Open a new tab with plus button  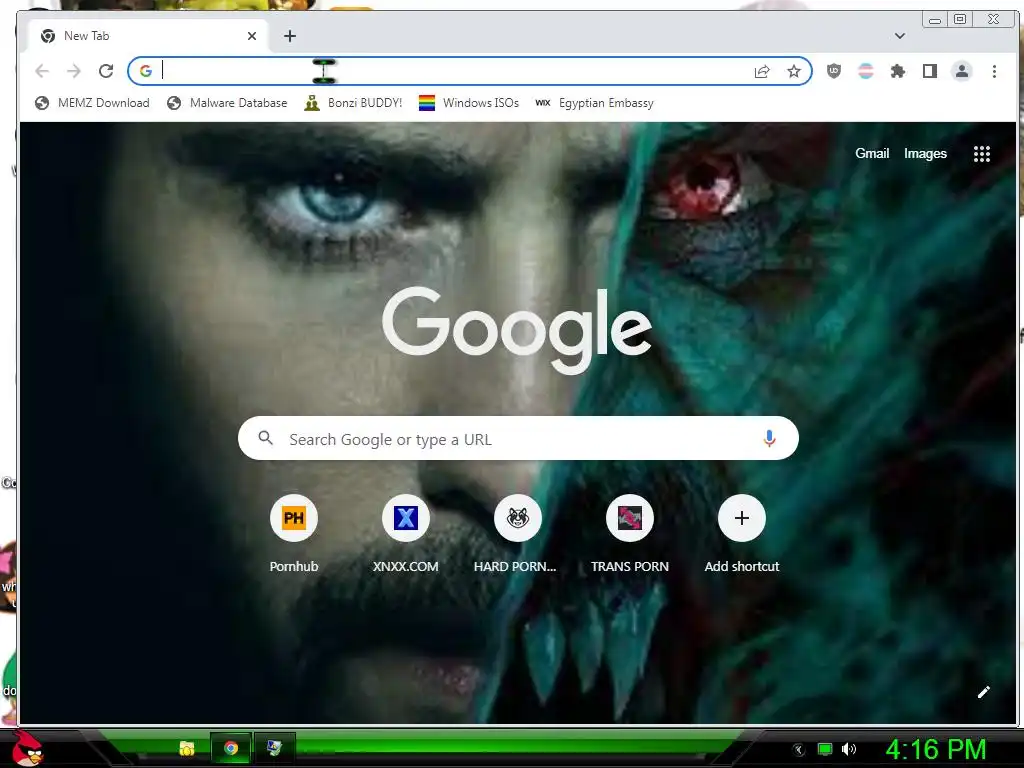tap(290, 36)
